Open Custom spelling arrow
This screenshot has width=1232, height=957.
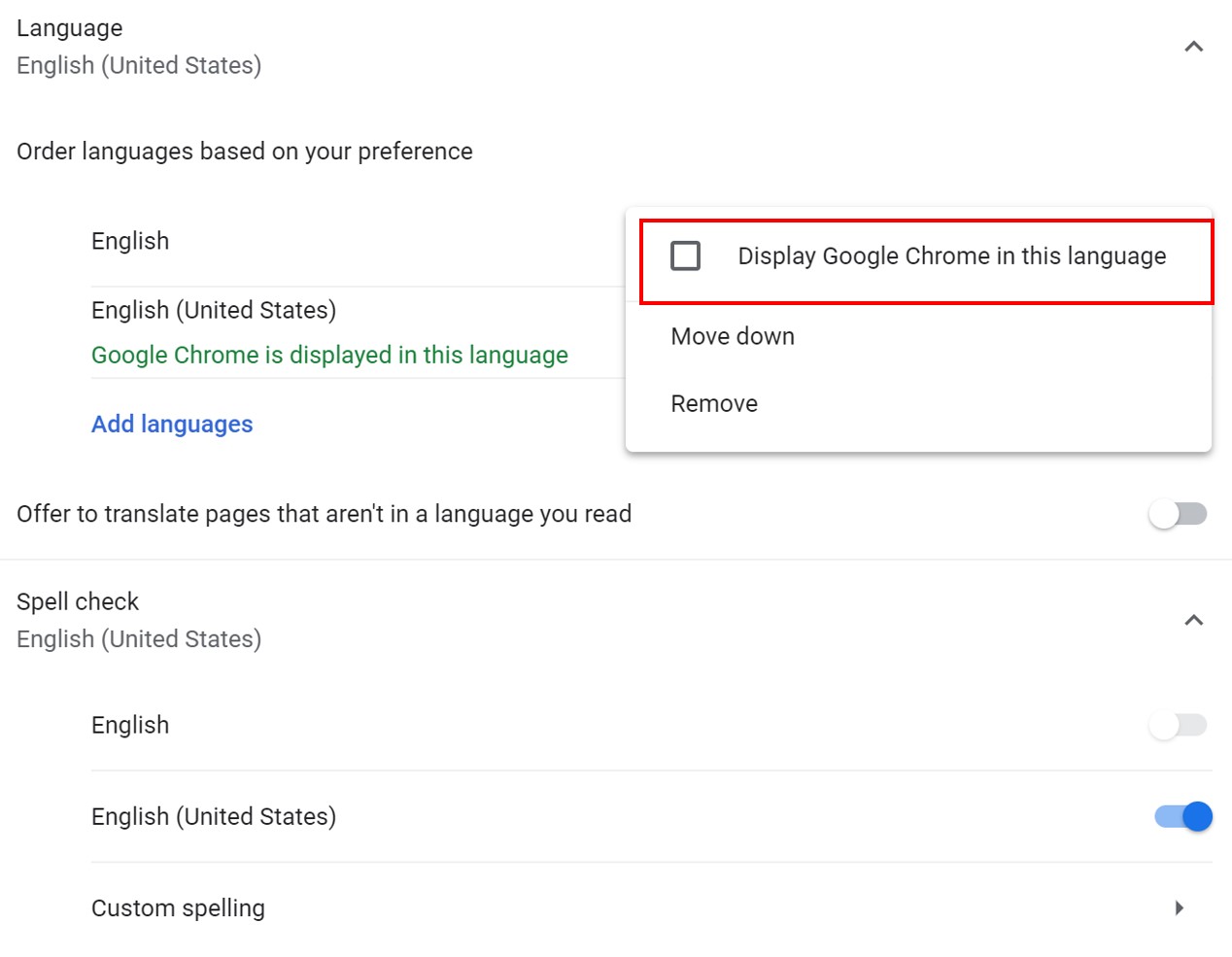pos(1180,908)
